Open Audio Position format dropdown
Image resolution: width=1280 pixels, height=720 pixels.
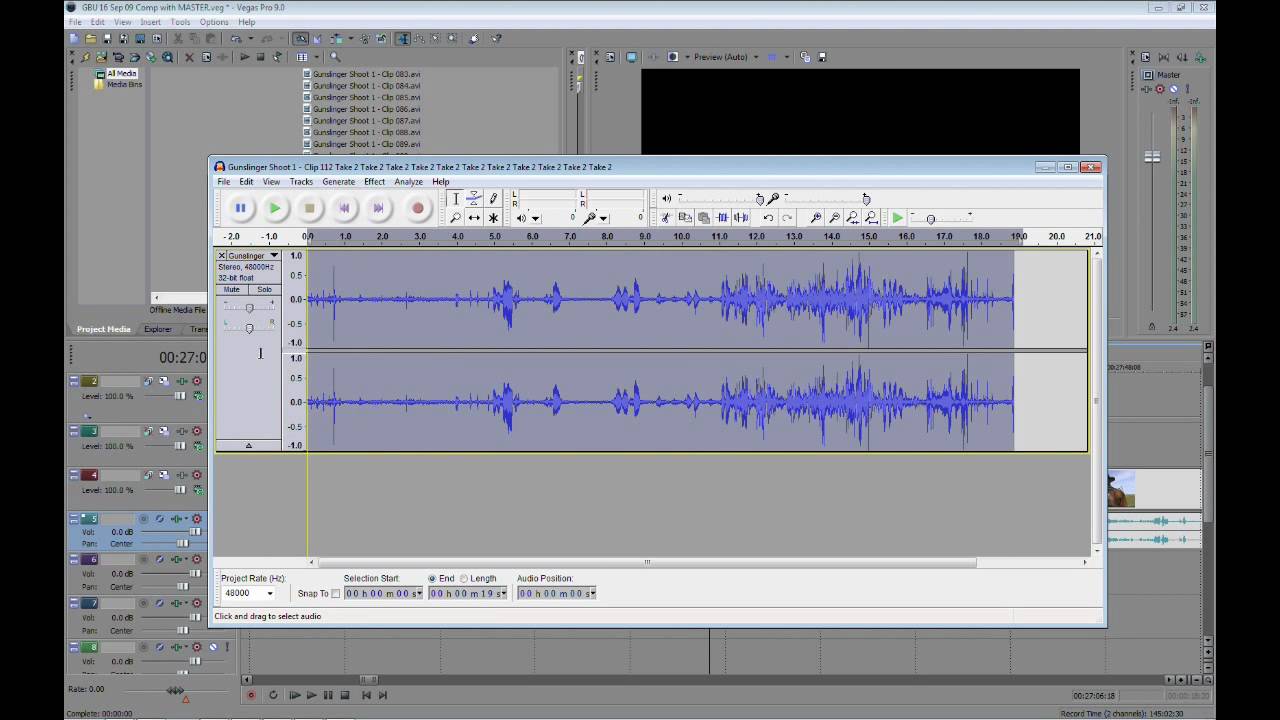tap(592, 593)
